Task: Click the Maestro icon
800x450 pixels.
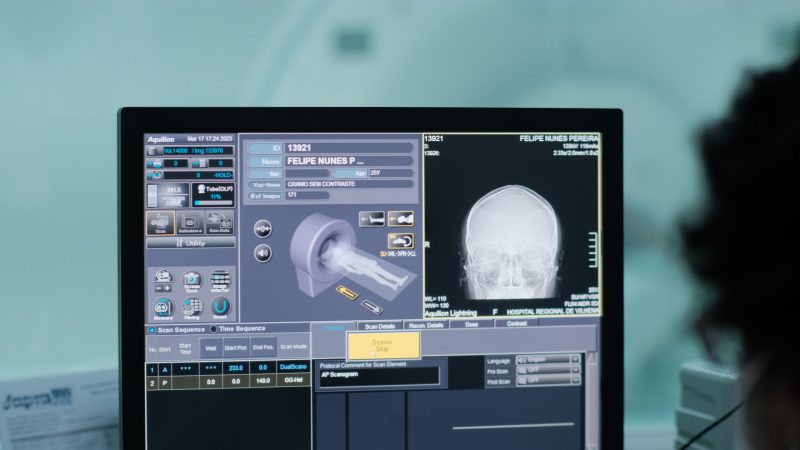Action: point(163,308)
